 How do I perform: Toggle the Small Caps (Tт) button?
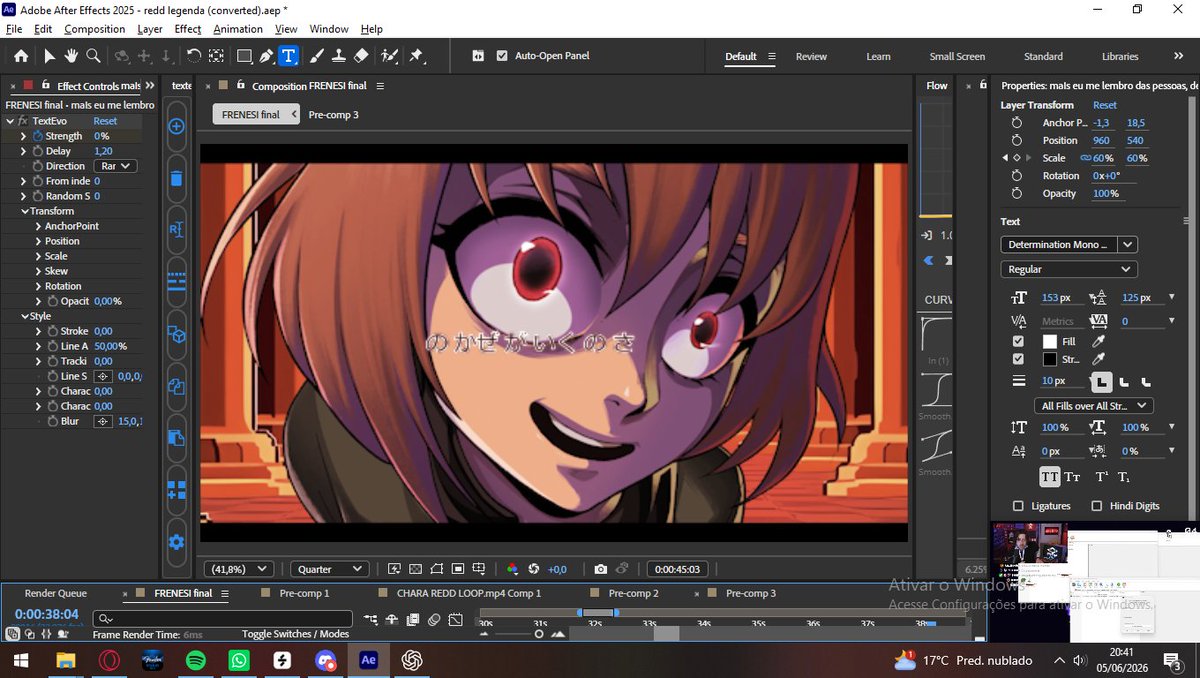tap(1072, 477)
